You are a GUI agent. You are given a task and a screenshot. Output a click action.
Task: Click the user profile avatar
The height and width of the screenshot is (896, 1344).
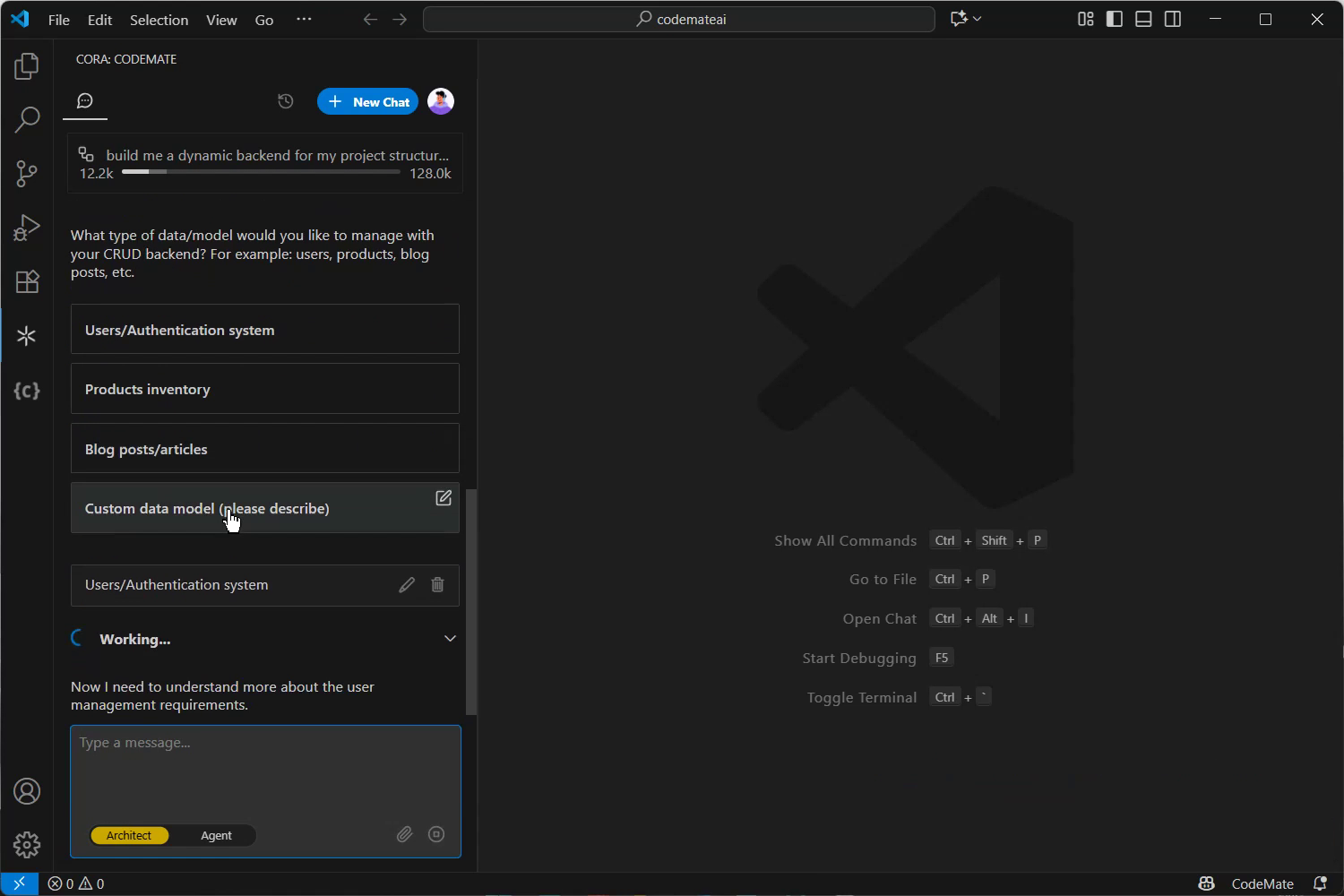coord(441,101)
